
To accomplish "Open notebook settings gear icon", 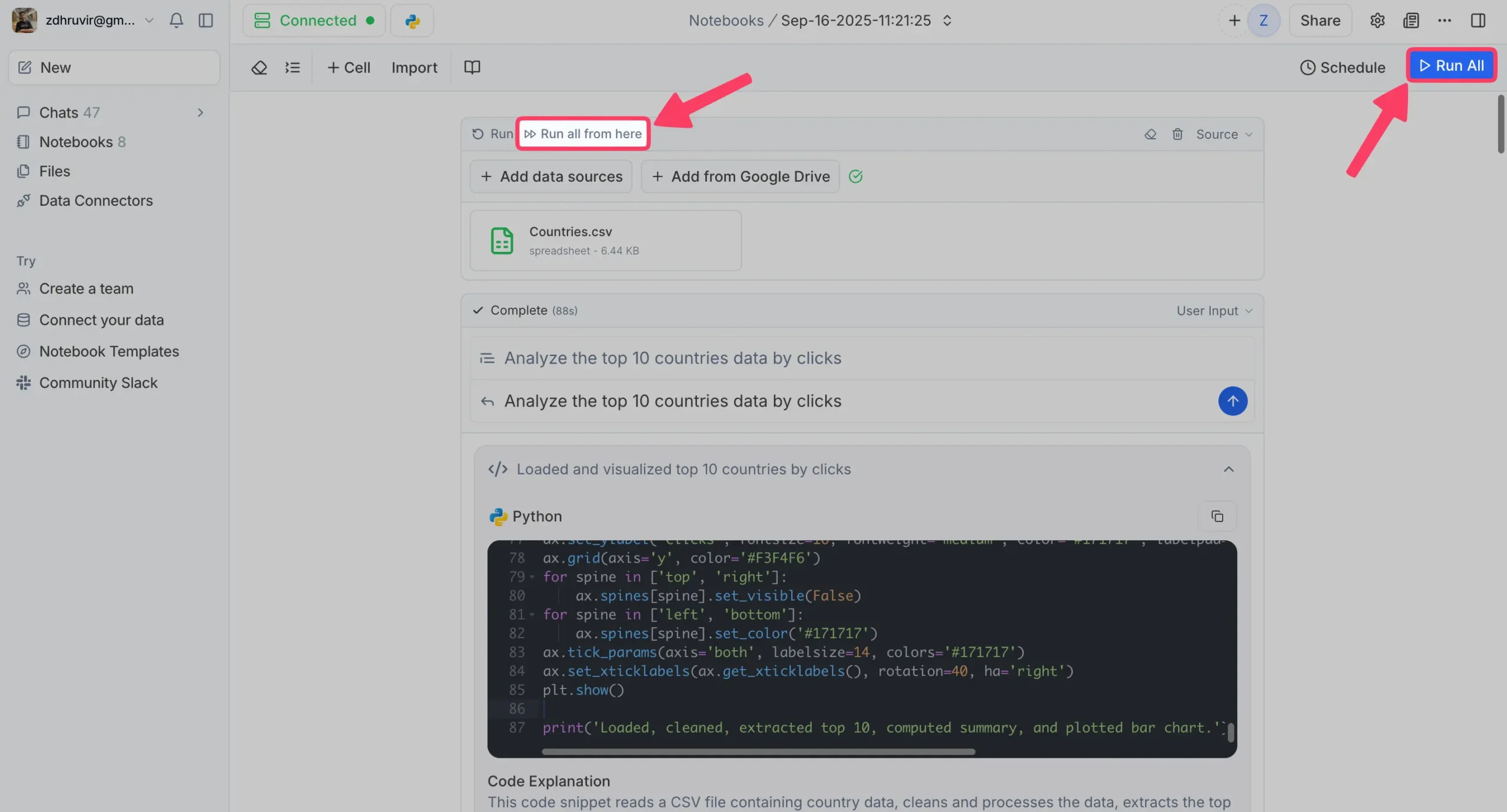I will point(1377,21).
